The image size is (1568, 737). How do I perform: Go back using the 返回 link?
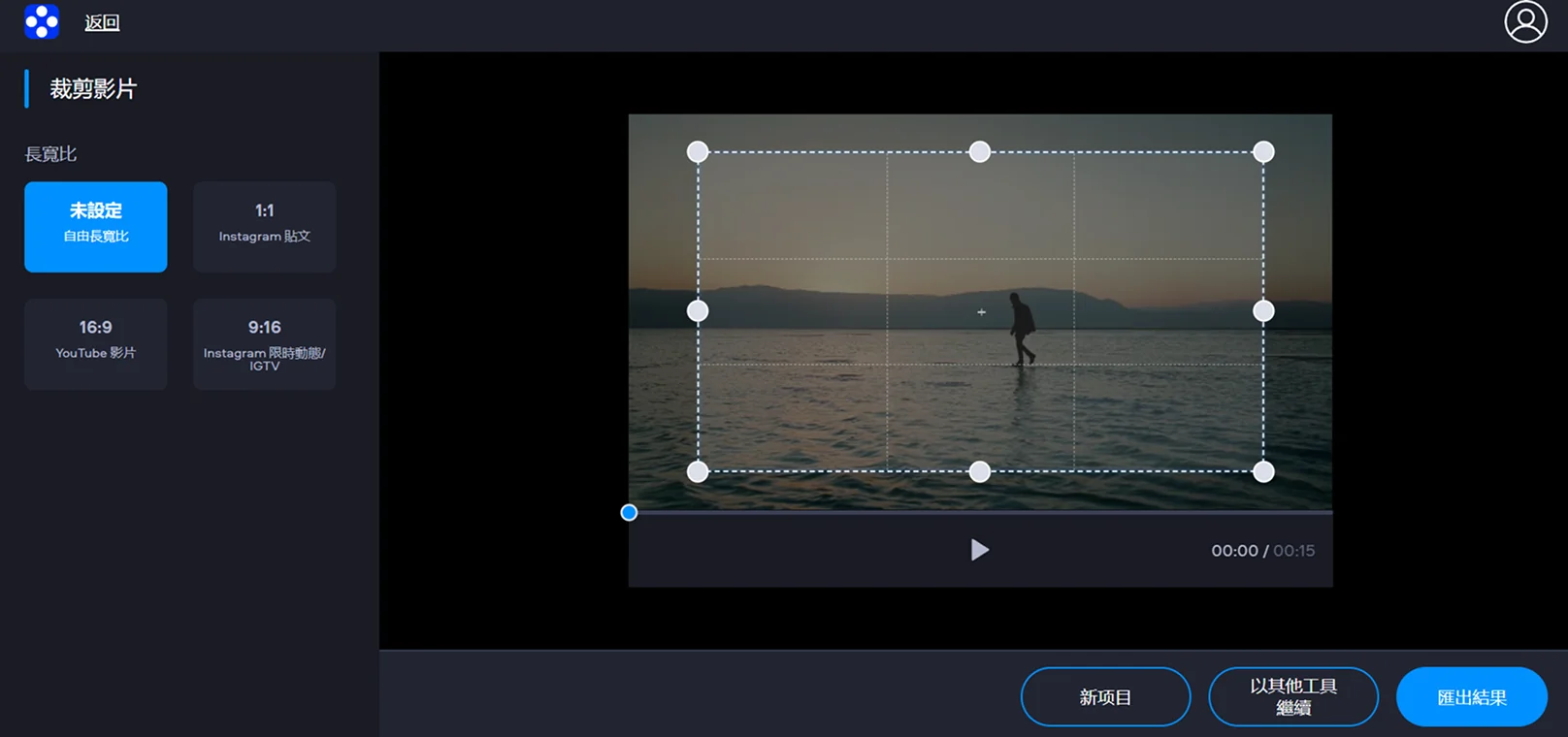[102, 23]
